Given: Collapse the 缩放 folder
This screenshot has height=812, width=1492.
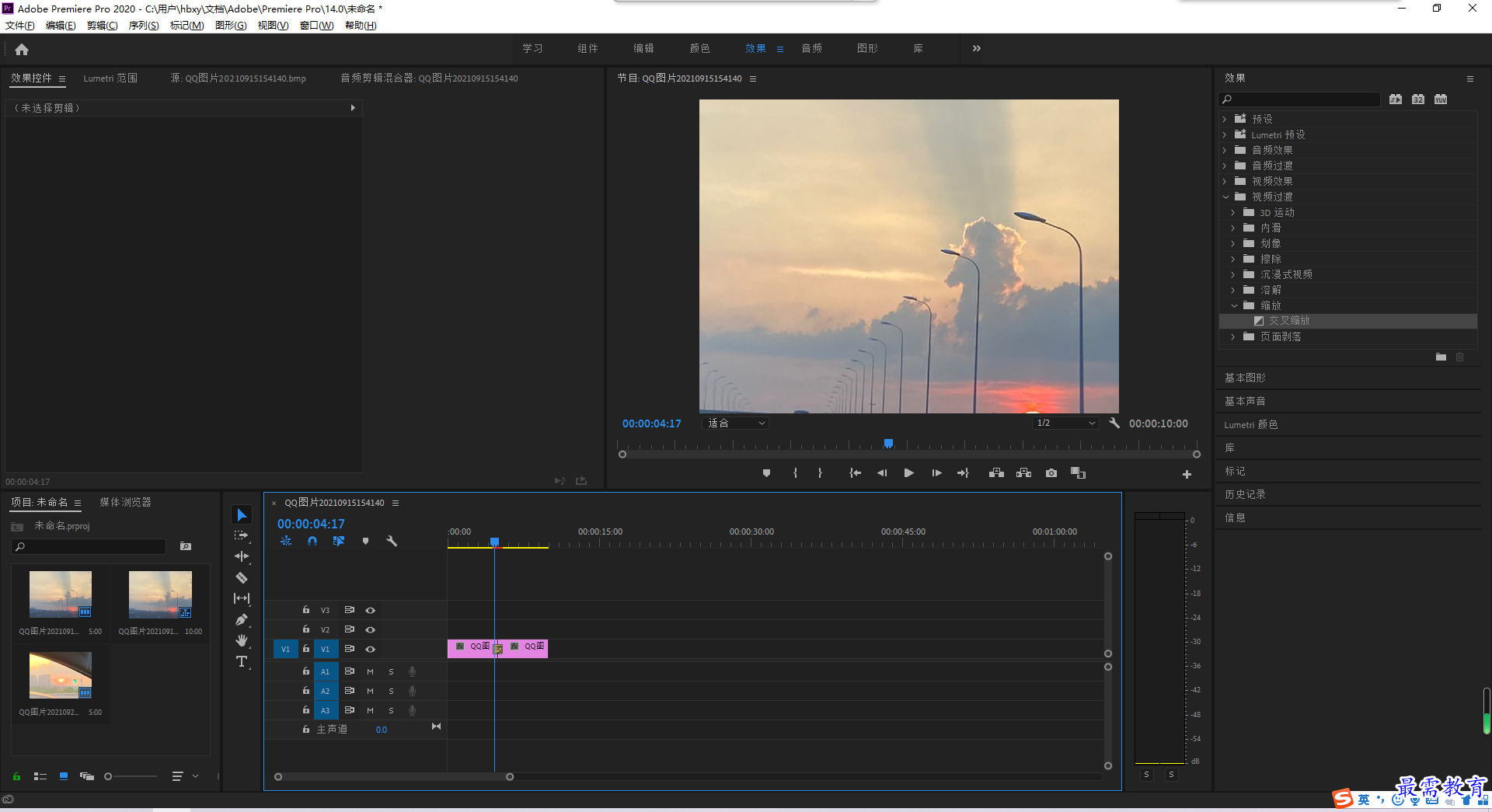Looking at the screenshot, I should tap(1234, 305).
